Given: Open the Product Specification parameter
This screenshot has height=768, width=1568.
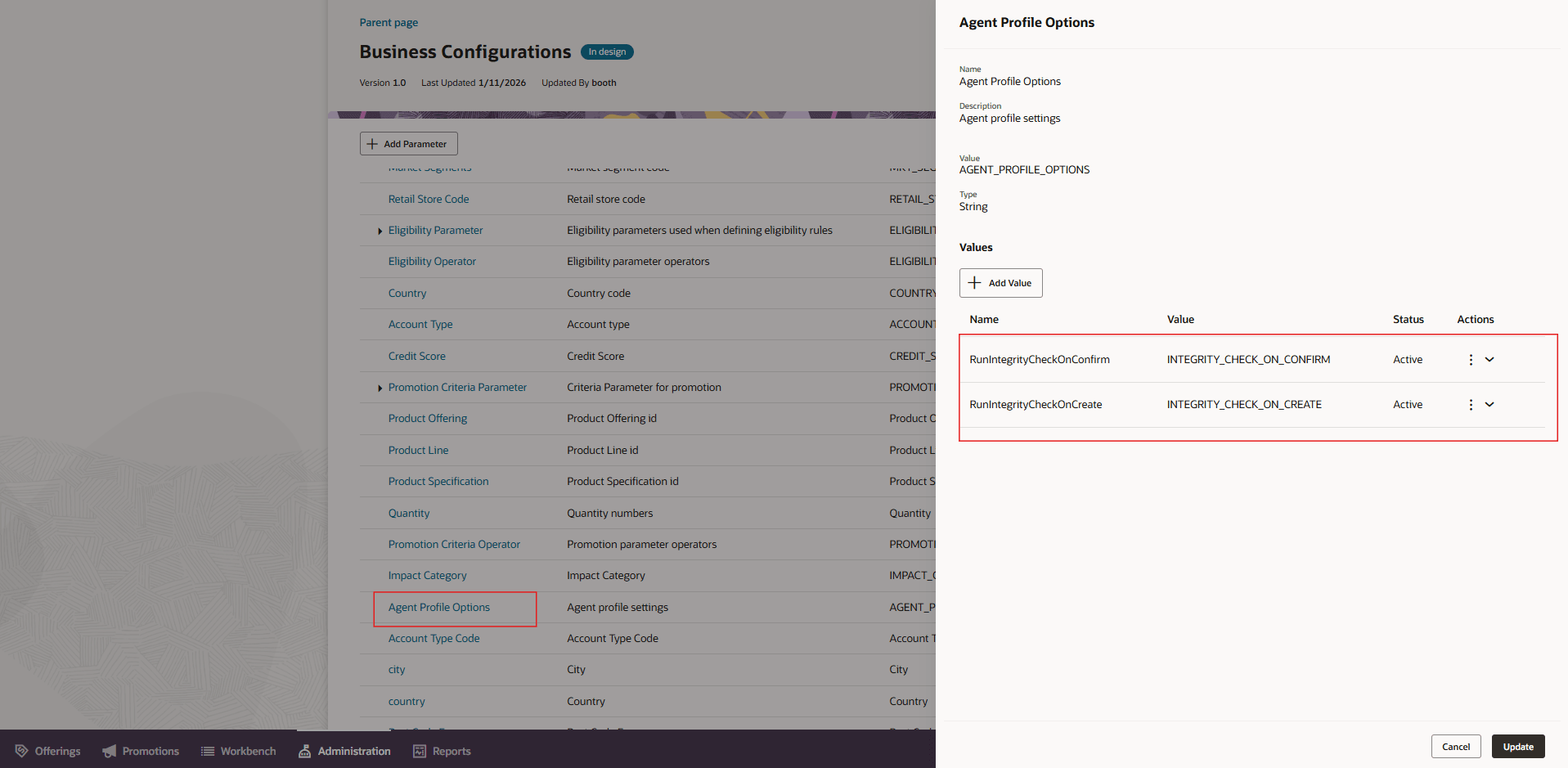Looking at the screenshot, I should tap(438, 481).
